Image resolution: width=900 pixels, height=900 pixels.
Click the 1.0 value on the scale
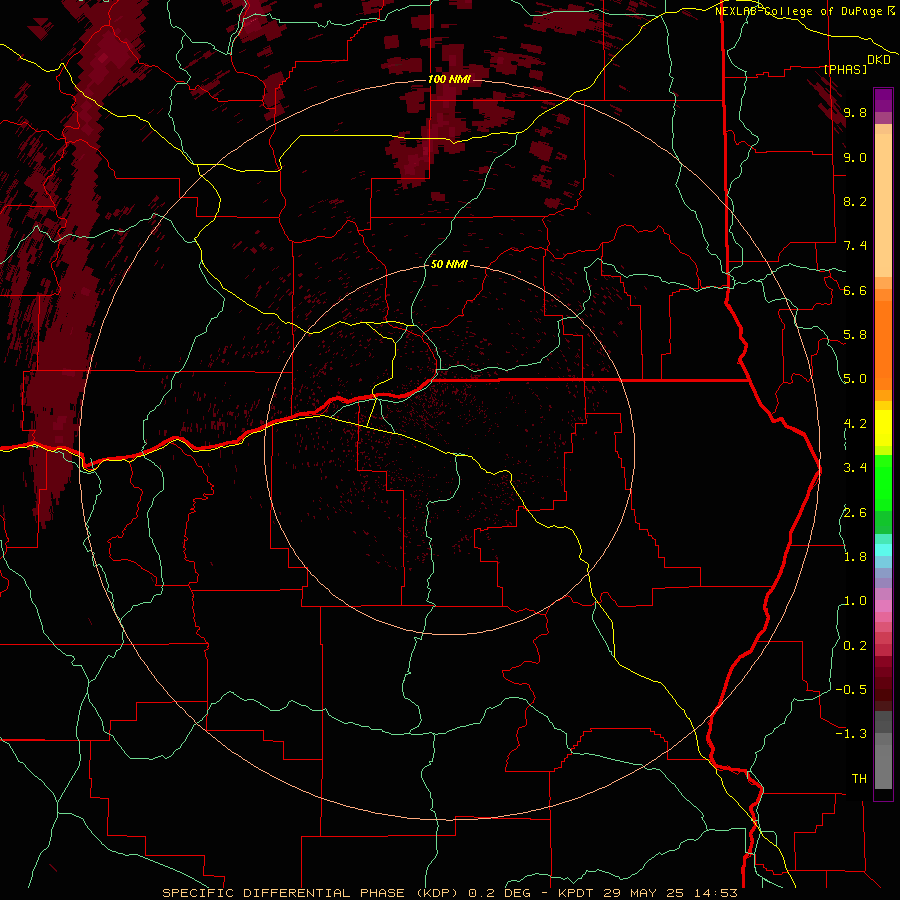click(855, 601)
